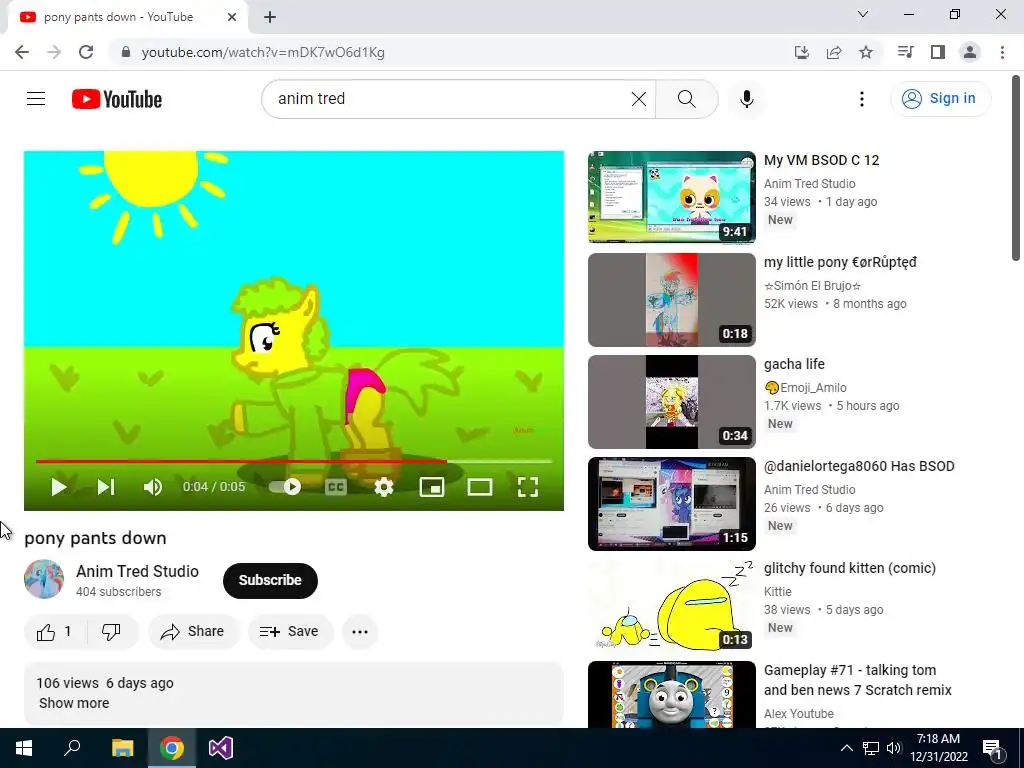
Task: Open notification center in taskbar
Action: click(992, 748)
